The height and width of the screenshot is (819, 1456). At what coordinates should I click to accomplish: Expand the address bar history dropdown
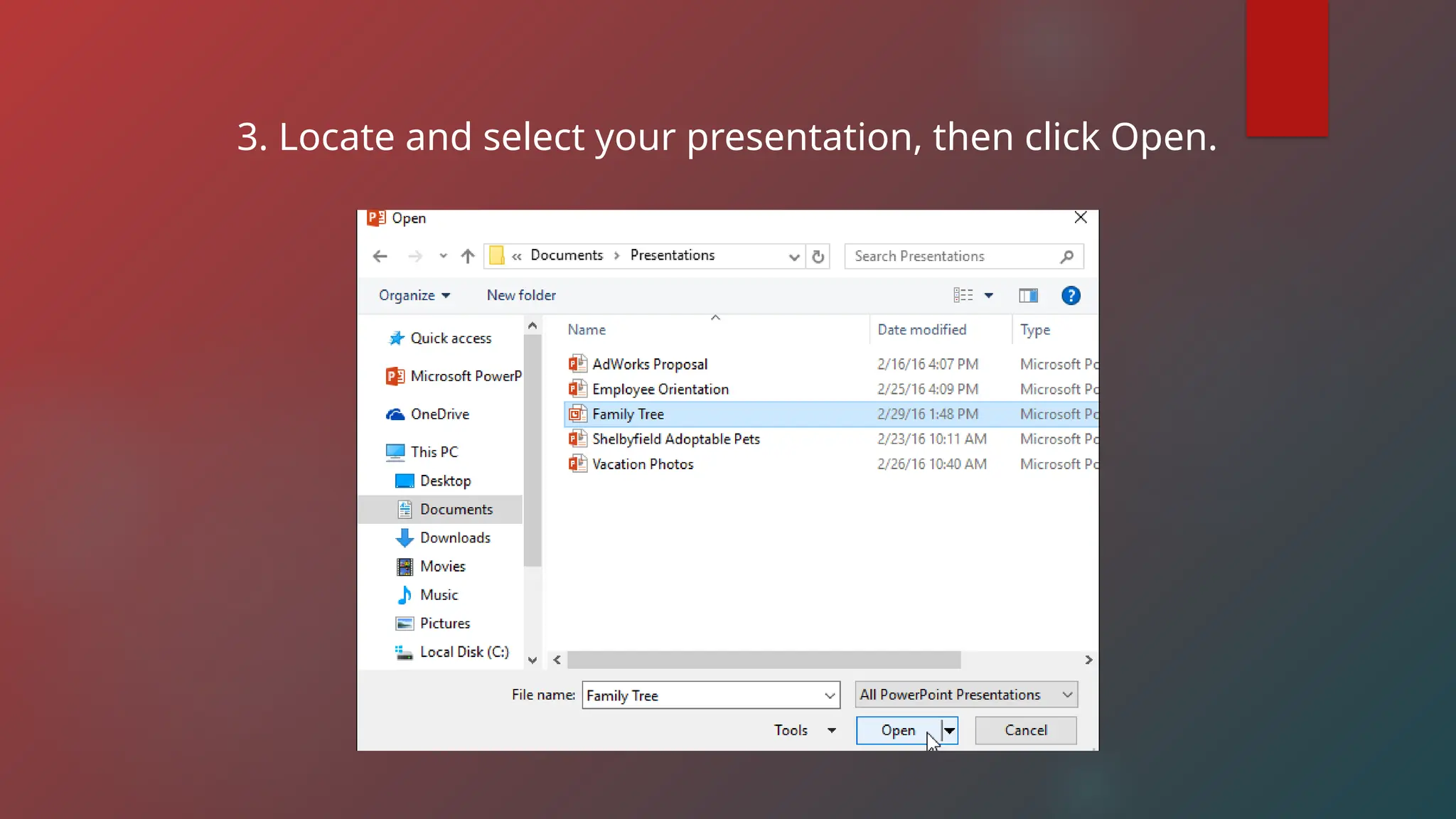coord(794,257)
